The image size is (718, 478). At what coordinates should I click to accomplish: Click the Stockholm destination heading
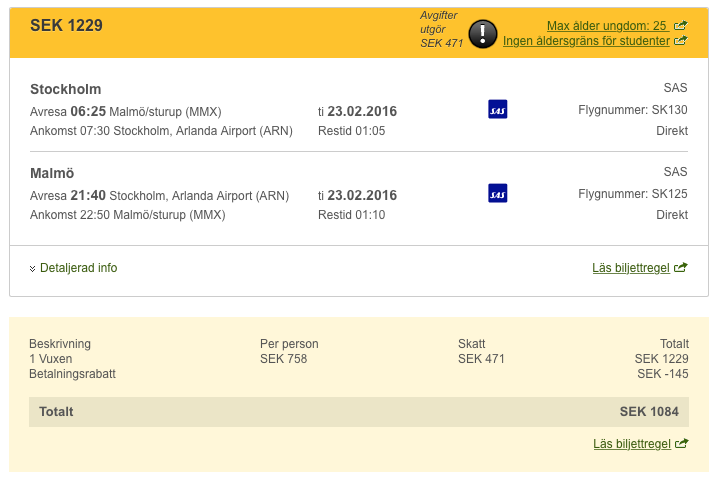click(x=66, y=89)
